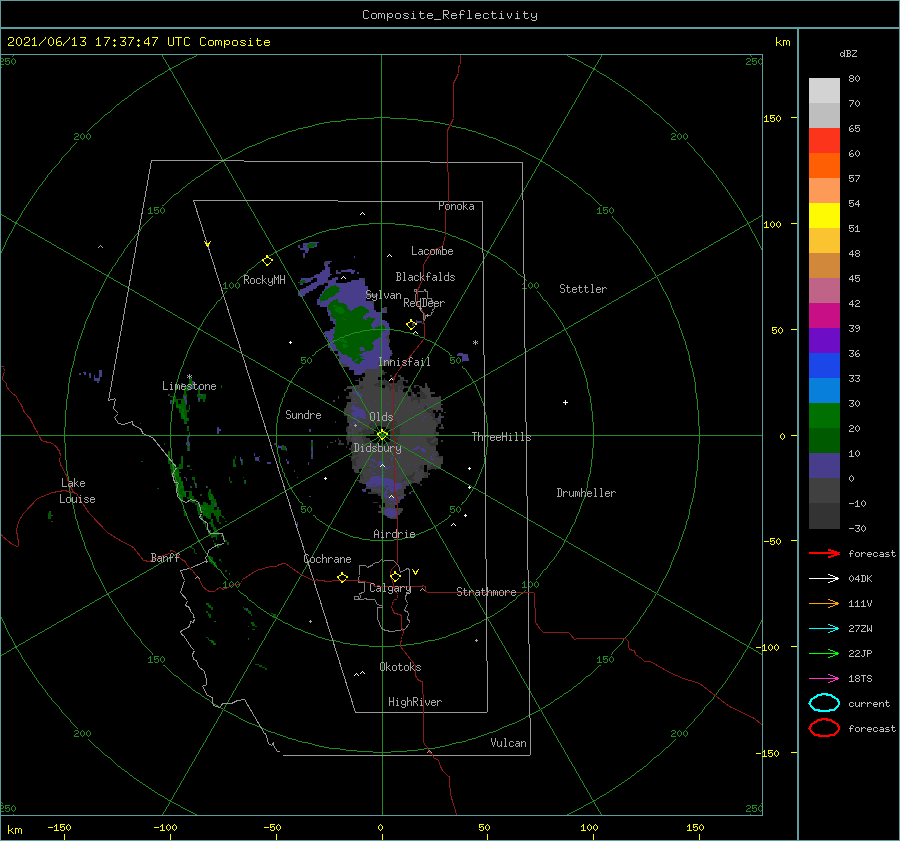Viewport: 900px width, 841px height.
Task: Select the slate purple 10 dBZ swatch
Action: (x=824, y=466)
